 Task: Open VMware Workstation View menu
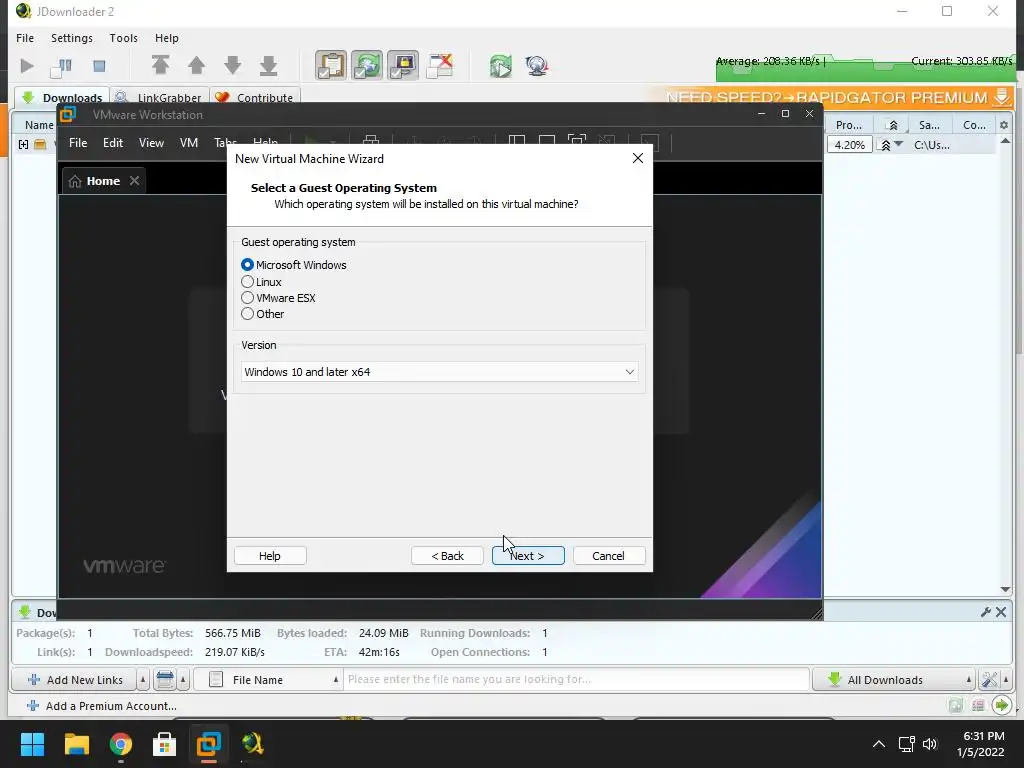click(151, 142)
